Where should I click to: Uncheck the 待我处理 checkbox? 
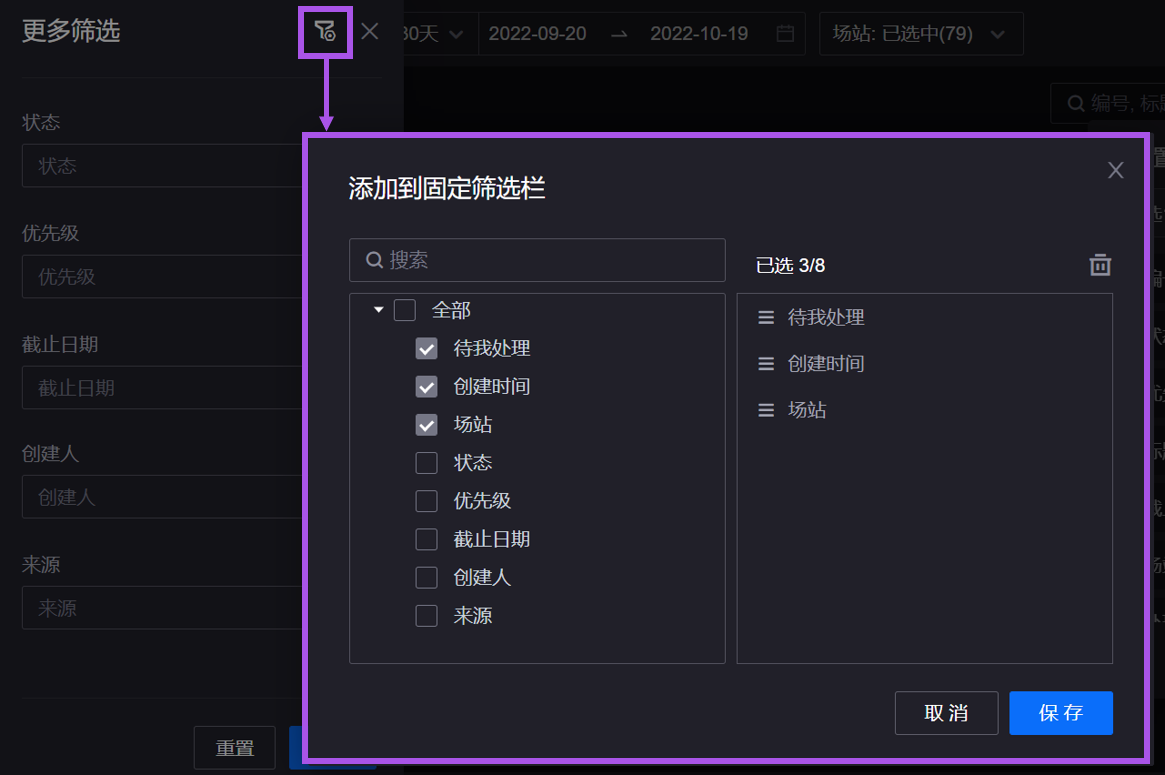click(427, 349)
